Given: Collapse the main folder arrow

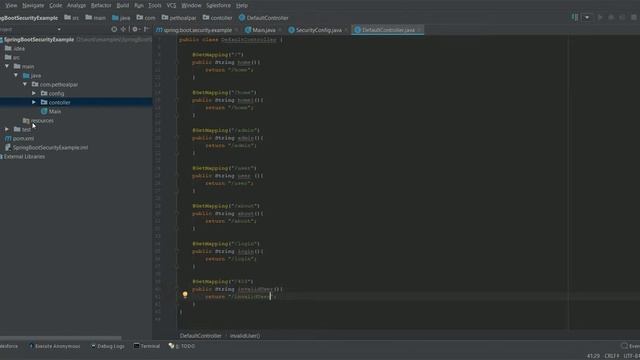Looking at the screenshot, I should coord(7,66).
